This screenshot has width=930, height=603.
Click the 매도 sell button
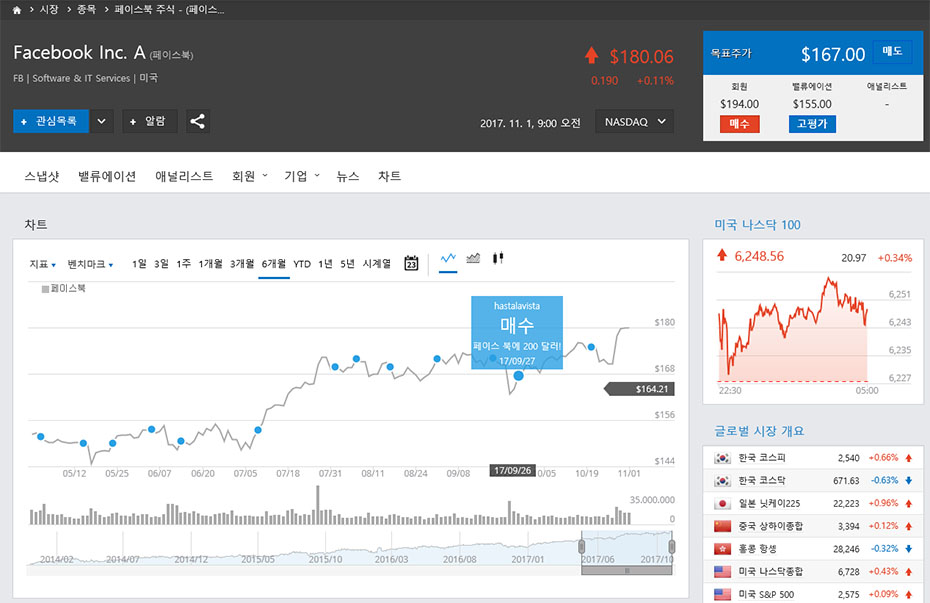pos(892,52)
